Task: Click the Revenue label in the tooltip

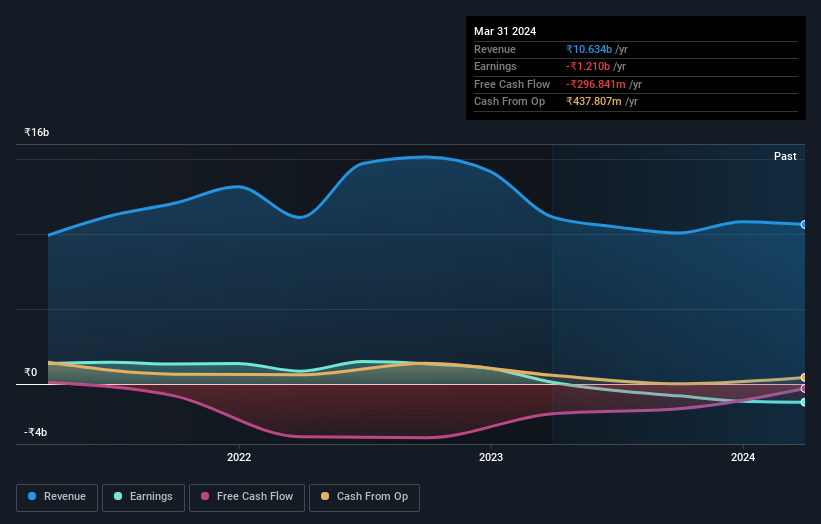Action: (x=495, y=49)
